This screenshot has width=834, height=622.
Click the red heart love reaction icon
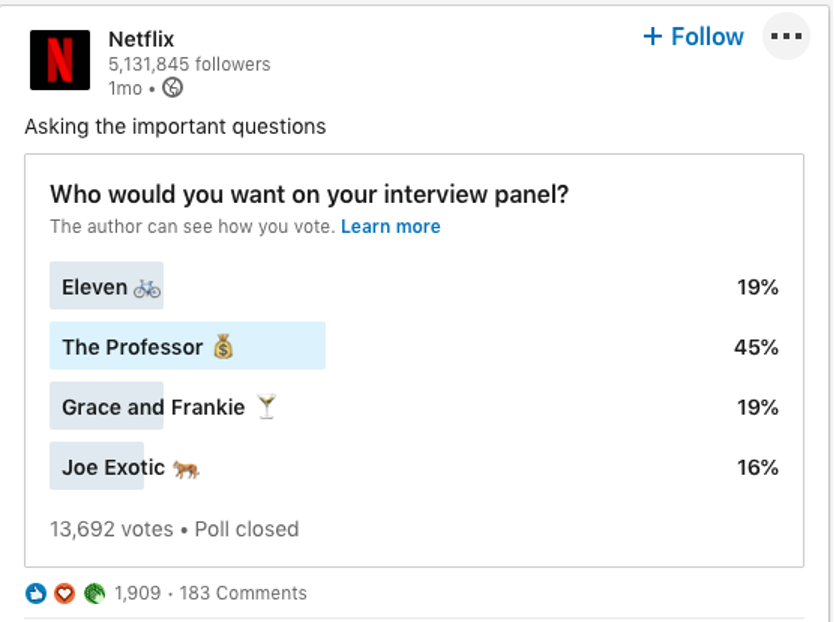click(x=64, y=593)
